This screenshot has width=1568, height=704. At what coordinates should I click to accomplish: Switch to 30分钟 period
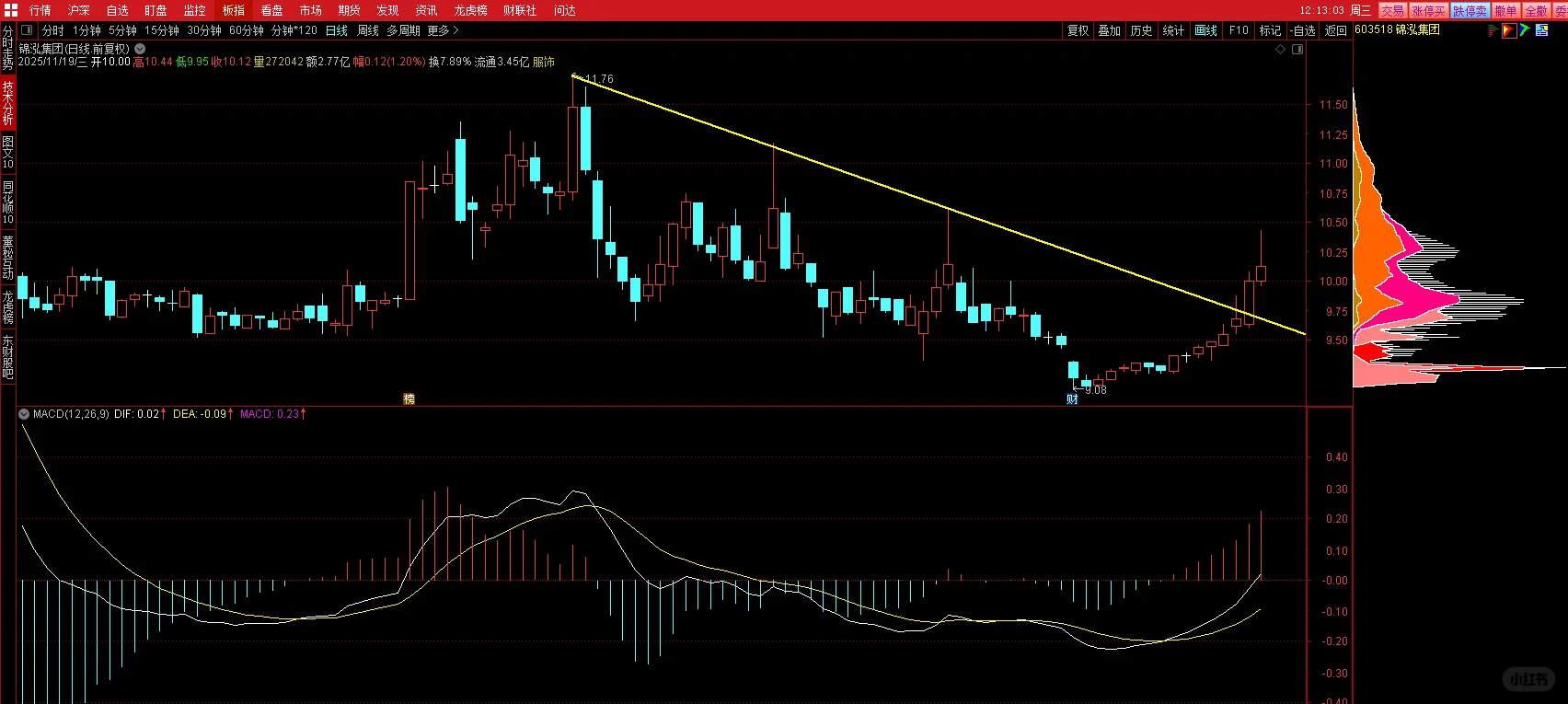[204, 30]
